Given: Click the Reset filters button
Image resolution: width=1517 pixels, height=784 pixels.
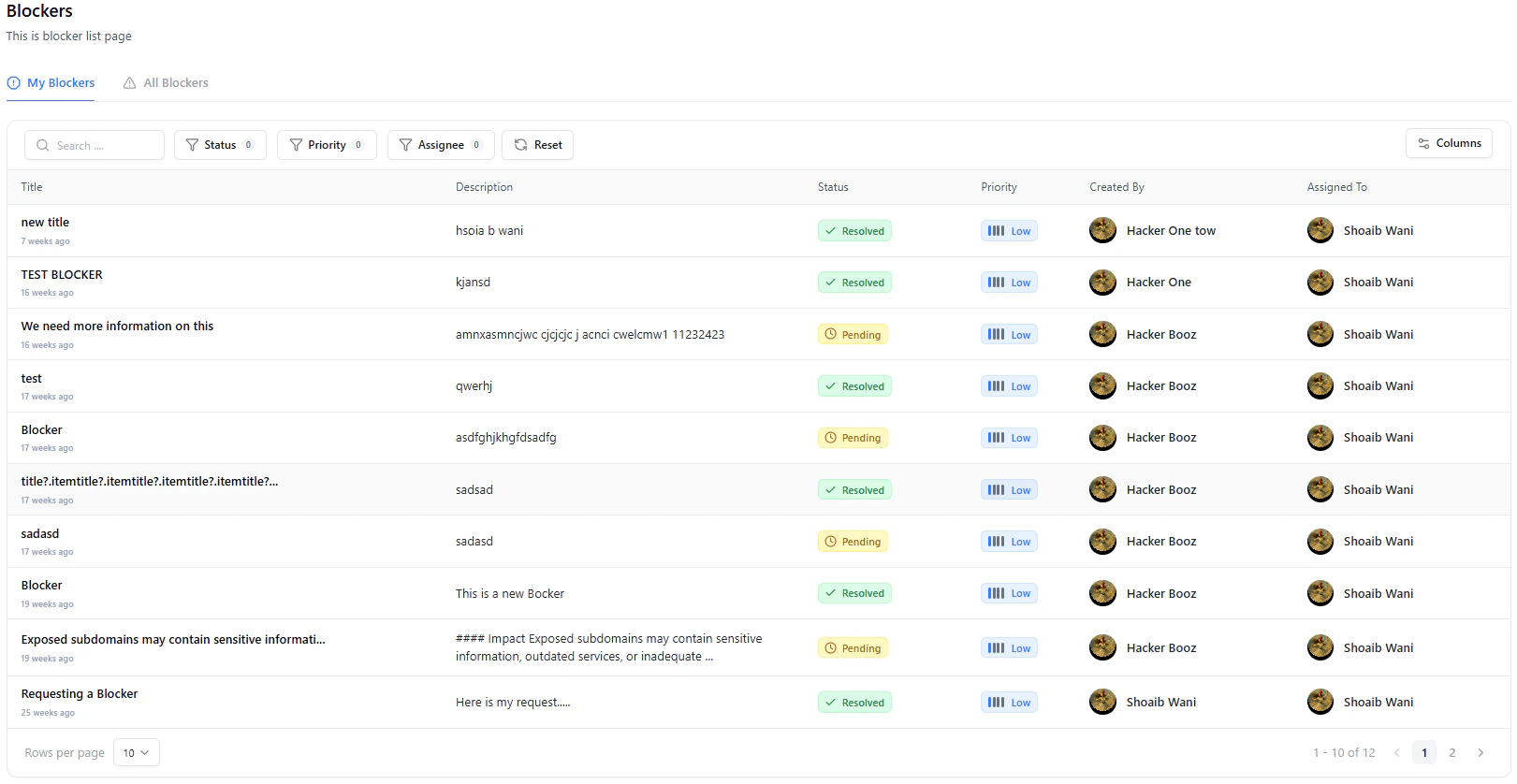Looking at the screenshot, I should coord(537,145).
